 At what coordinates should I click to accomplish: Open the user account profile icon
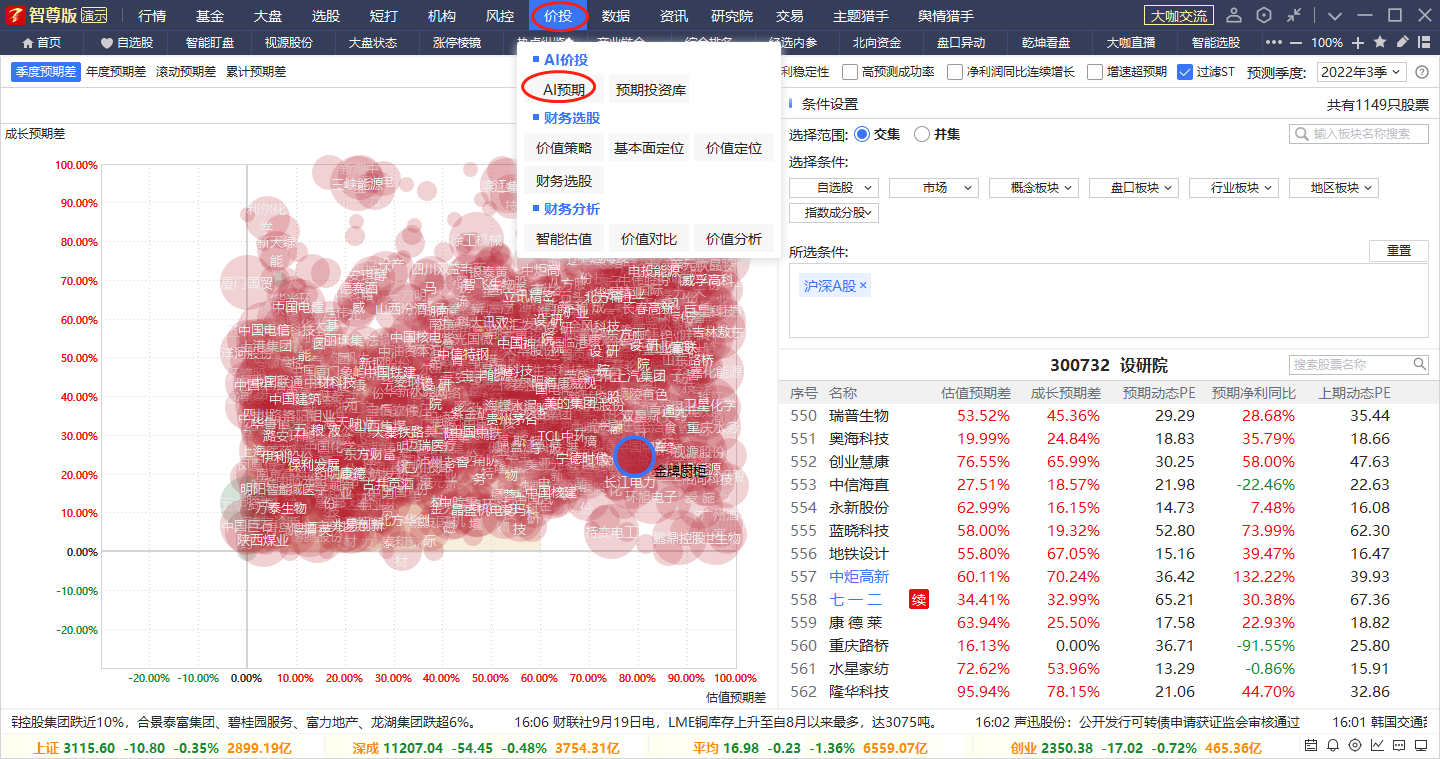(1234, 15)
